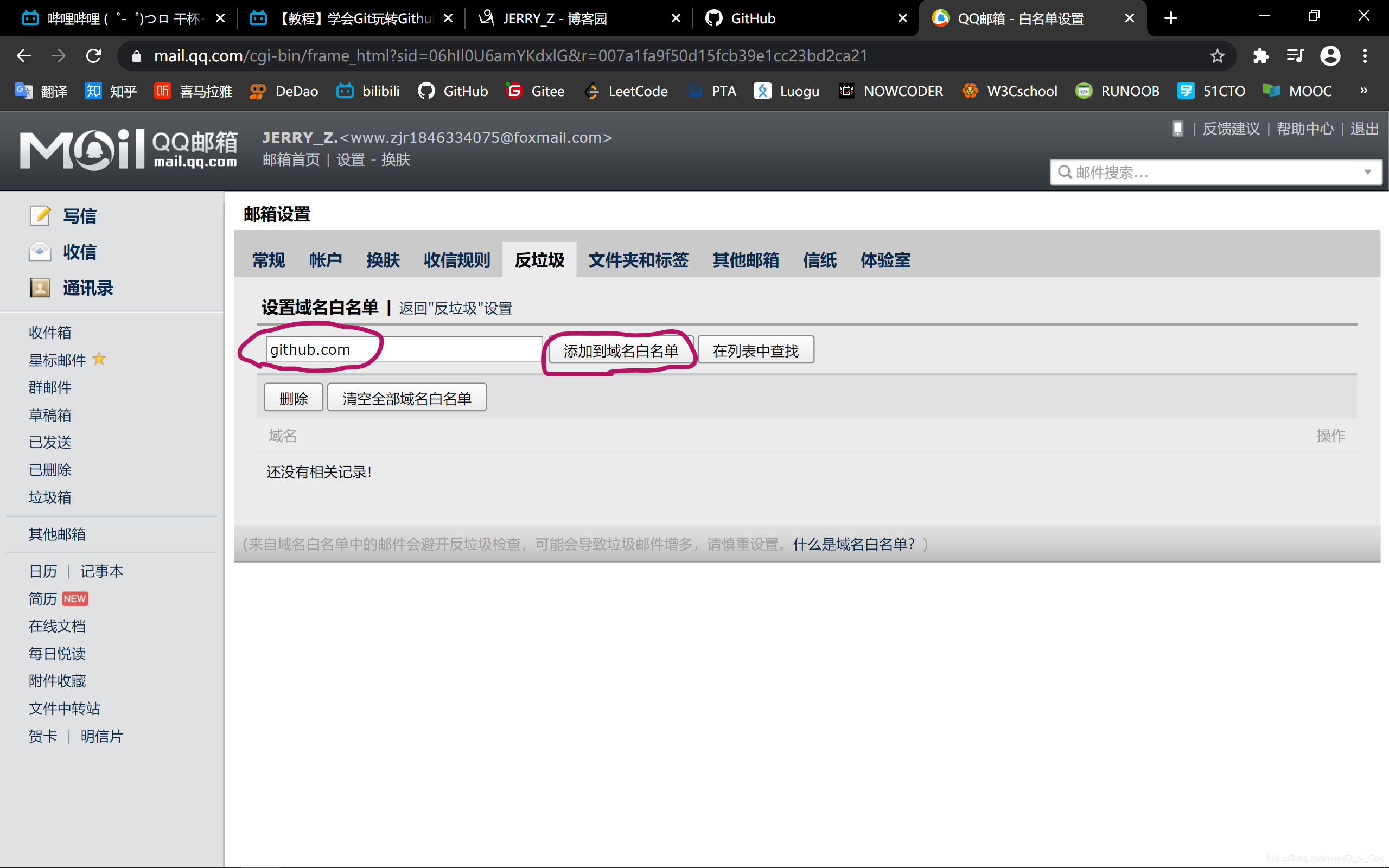Open the Chrome profile avatar icon
The image size is (1389, 868).
coord(1330,56)
